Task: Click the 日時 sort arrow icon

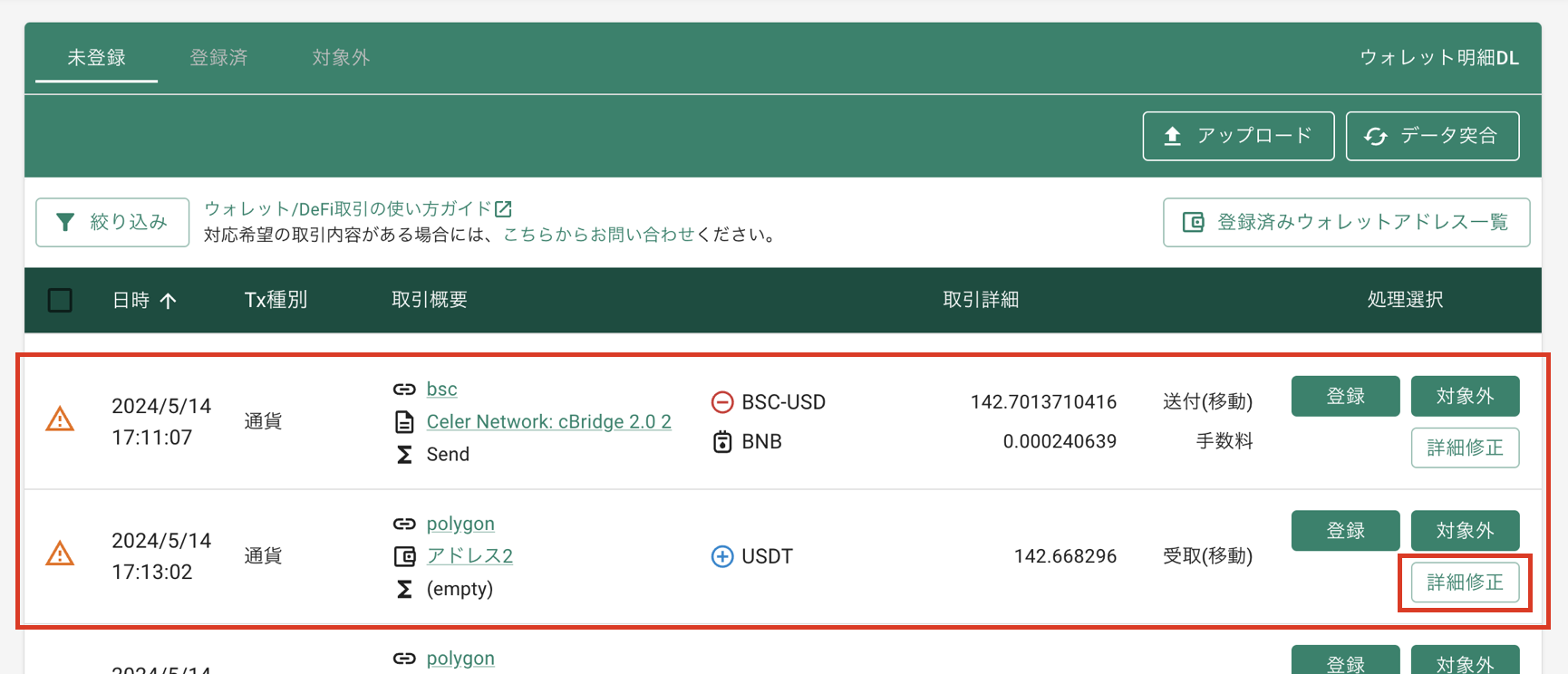Action: [x=168, y=301]
